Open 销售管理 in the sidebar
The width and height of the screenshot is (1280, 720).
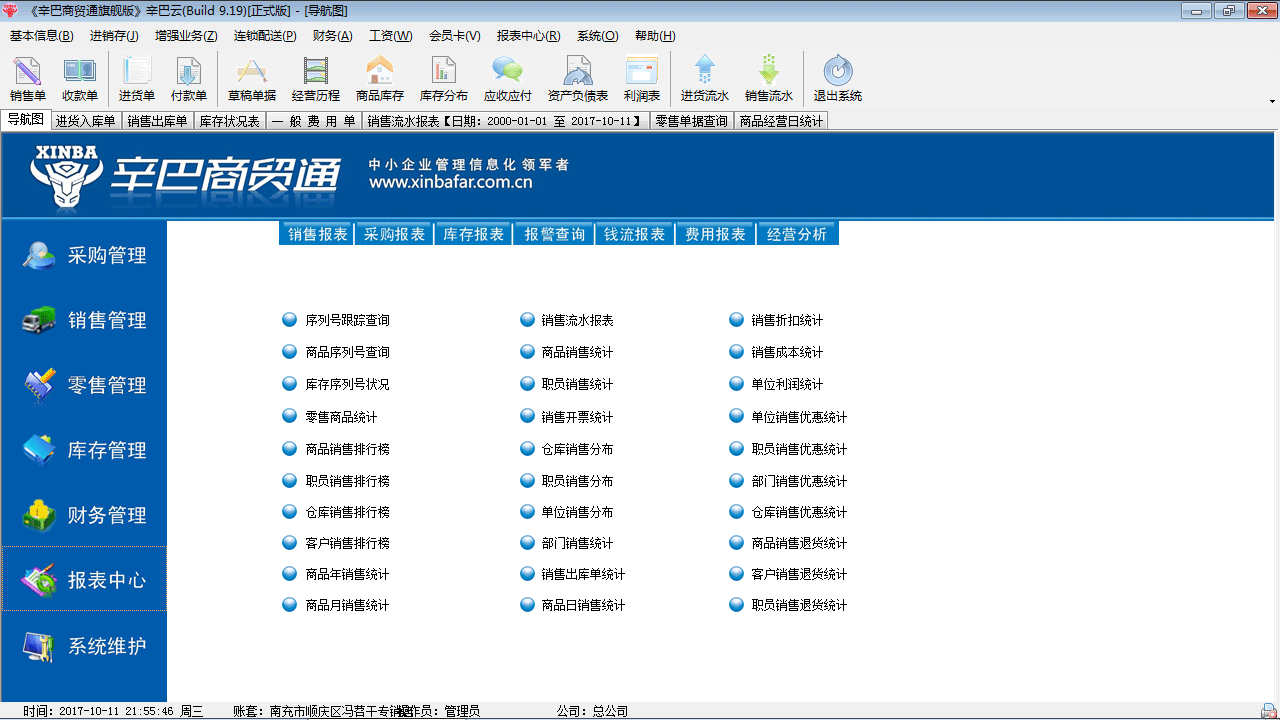84,321
